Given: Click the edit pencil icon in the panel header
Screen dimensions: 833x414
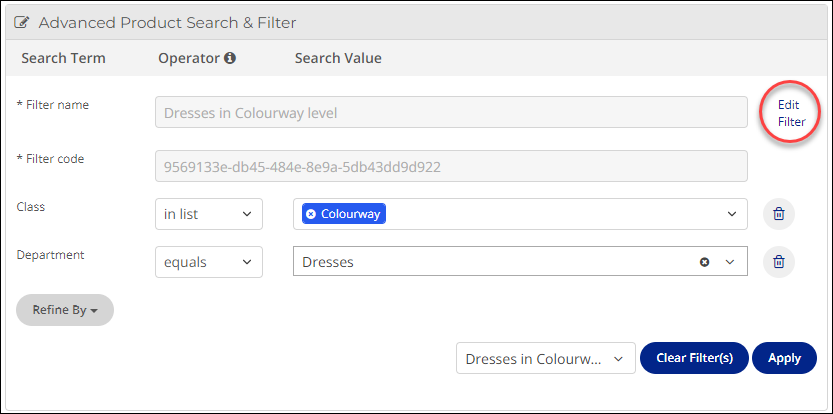Looking at the screenshot, I should (x=21, y=23).
